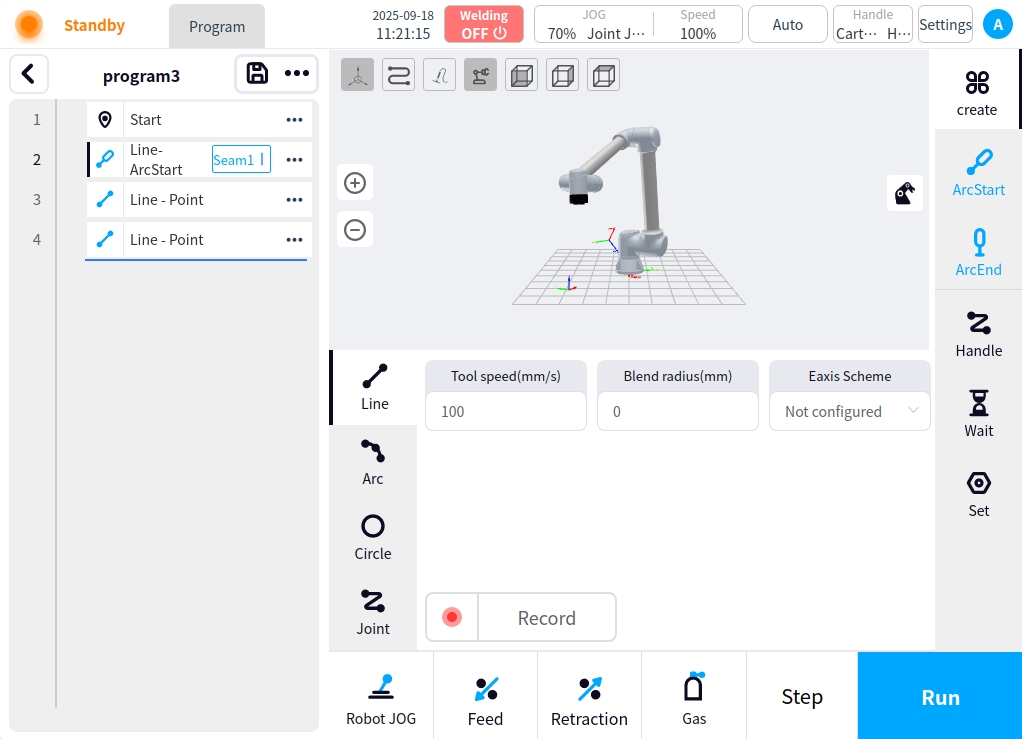Click the Tool speed input field

click(505, 411)
